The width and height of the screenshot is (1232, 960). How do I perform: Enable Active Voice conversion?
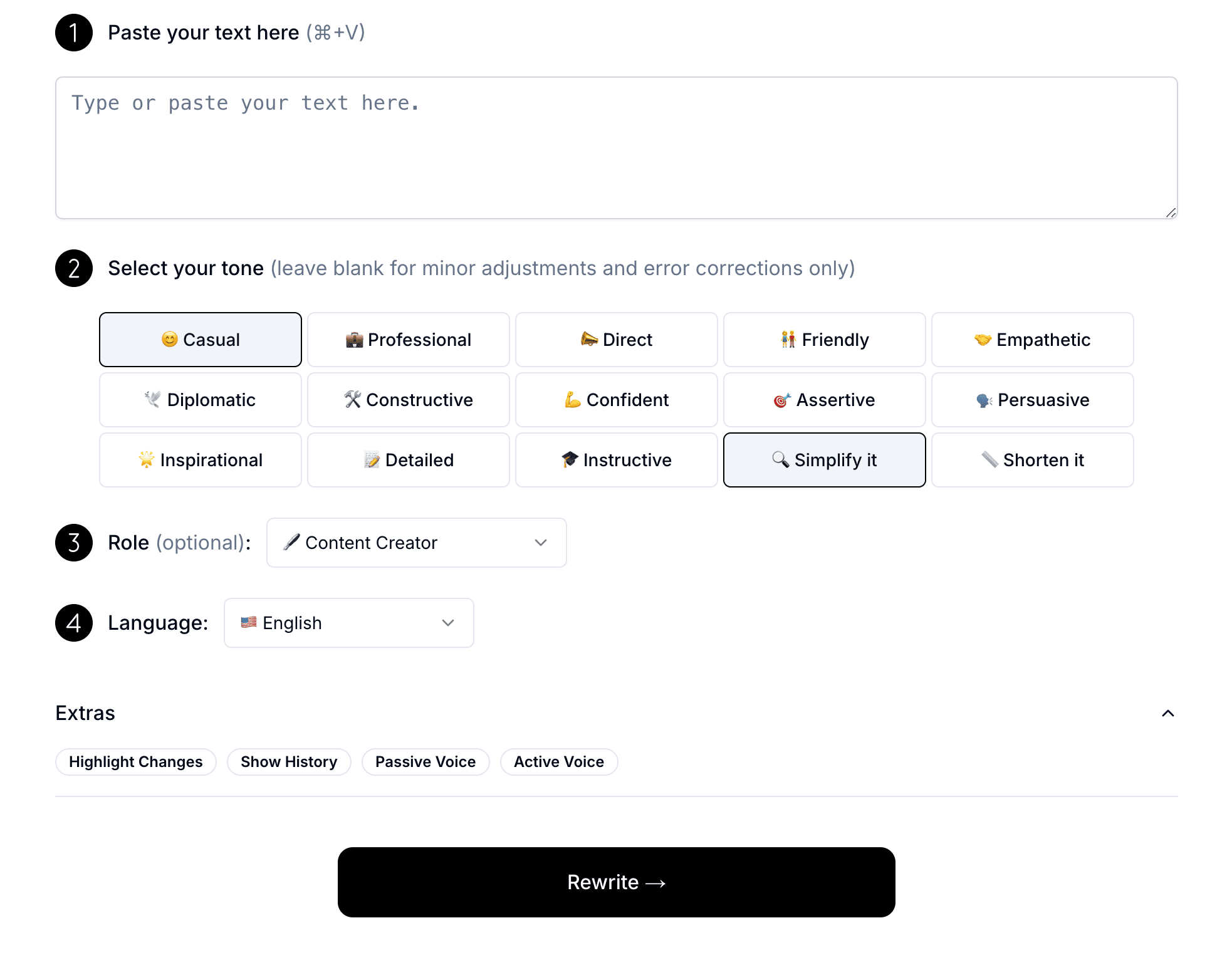tap(559, 761)
